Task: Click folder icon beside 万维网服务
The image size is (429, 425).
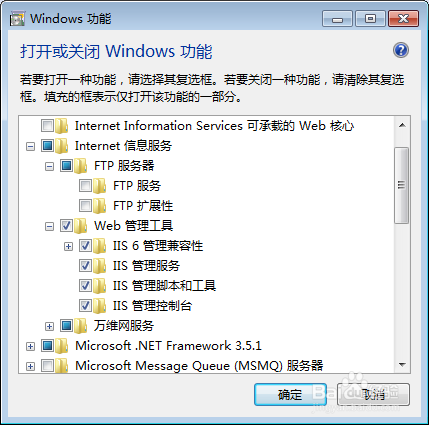Action: [80, 326]
